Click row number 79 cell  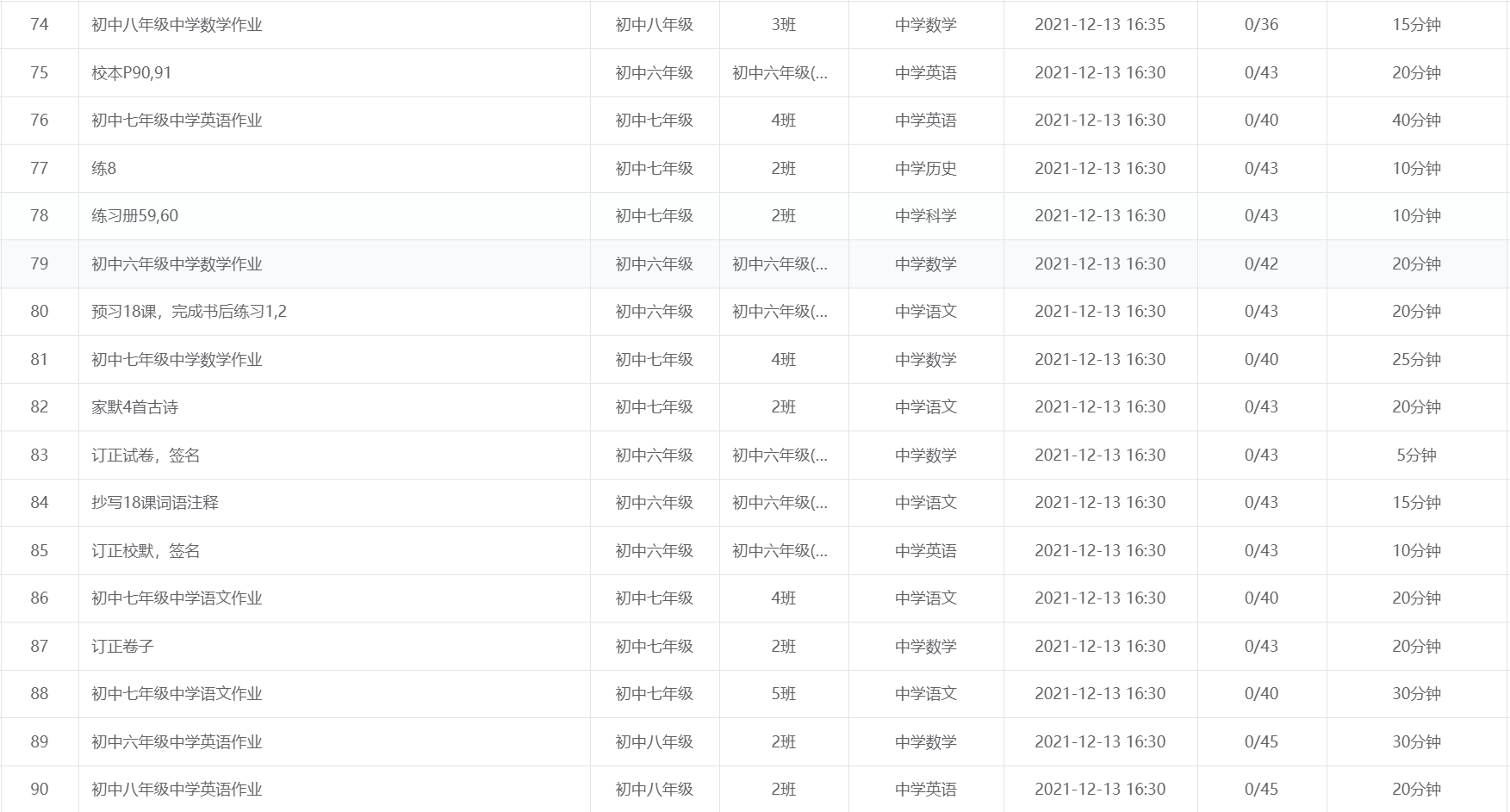click(x=40, y=264)
